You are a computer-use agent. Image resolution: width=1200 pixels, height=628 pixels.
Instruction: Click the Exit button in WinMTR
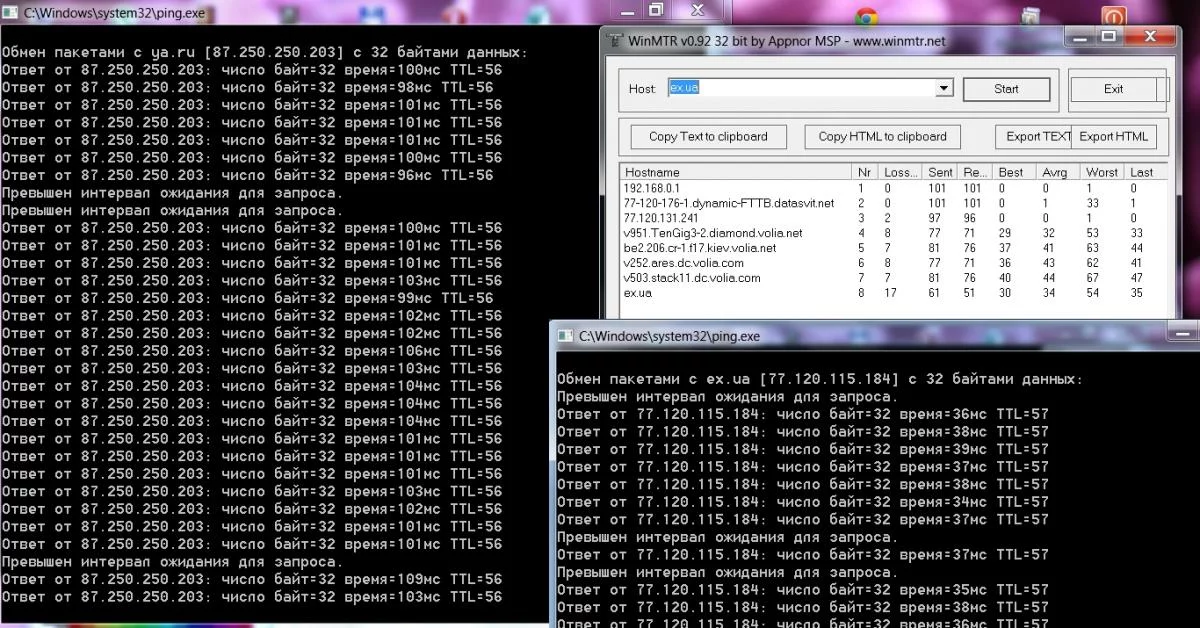pyautogui.click(x=1113, y=89)
